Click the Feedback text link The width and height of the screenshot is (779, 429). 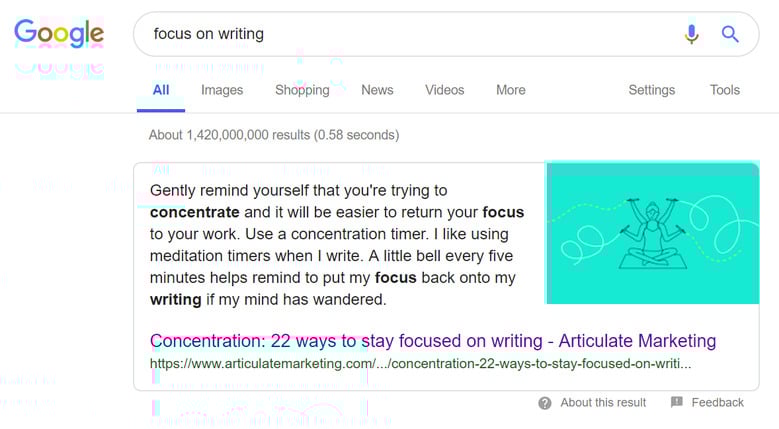click(717, 403)
